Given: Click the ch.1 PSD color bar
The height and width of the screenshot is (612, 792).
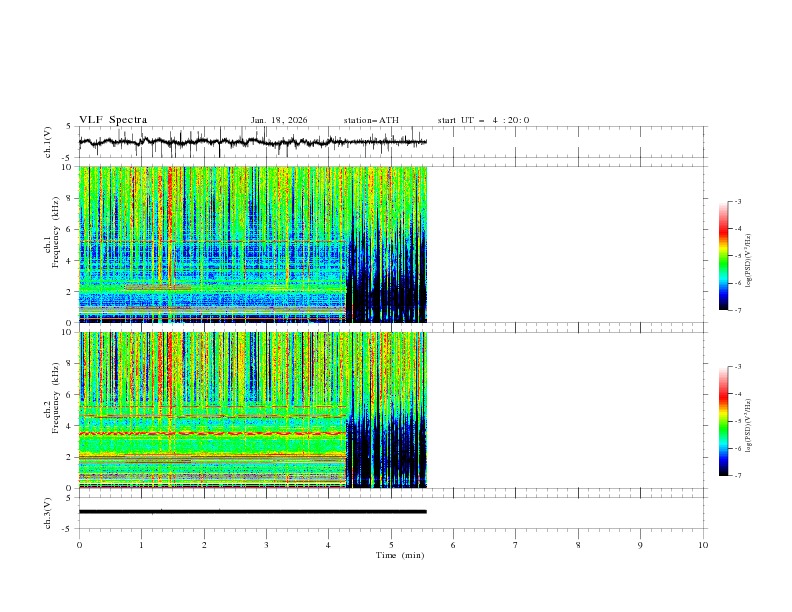Looking at the screenshot, I should [724, 256].
